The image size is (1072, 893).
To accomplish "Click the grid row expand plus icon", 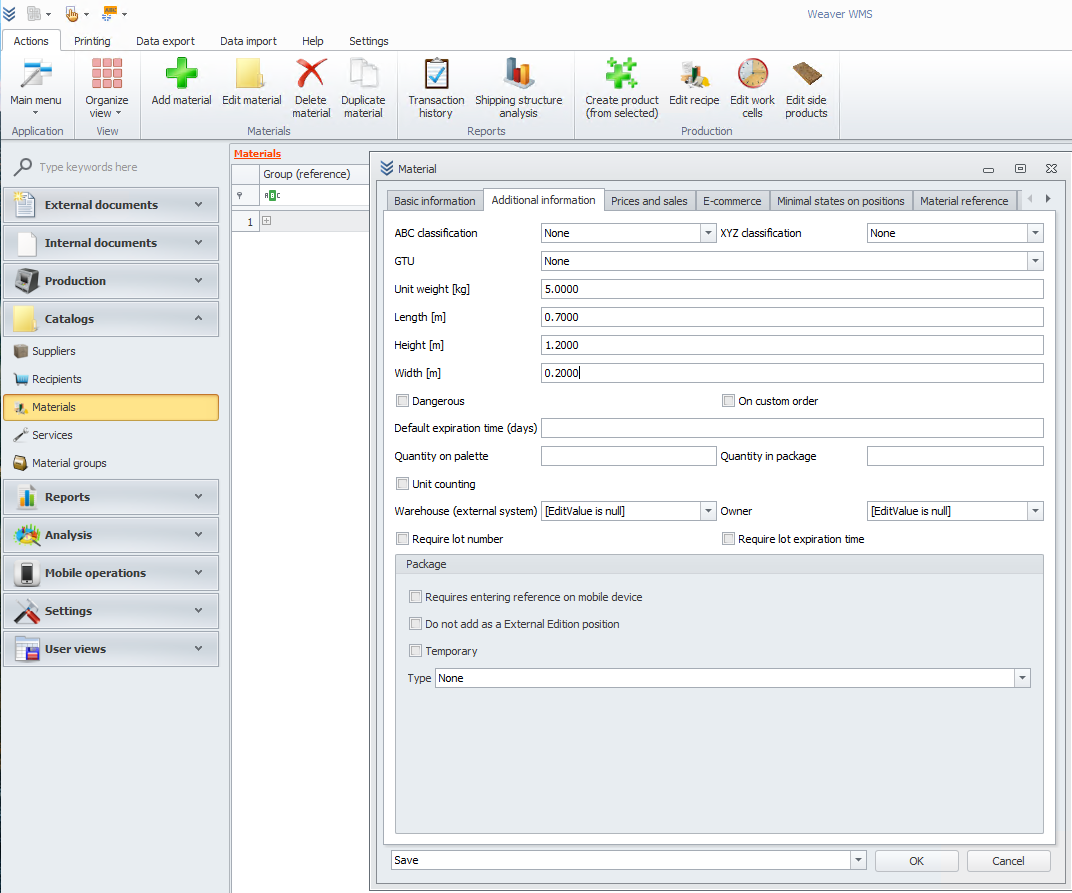I will click(267, 221).
